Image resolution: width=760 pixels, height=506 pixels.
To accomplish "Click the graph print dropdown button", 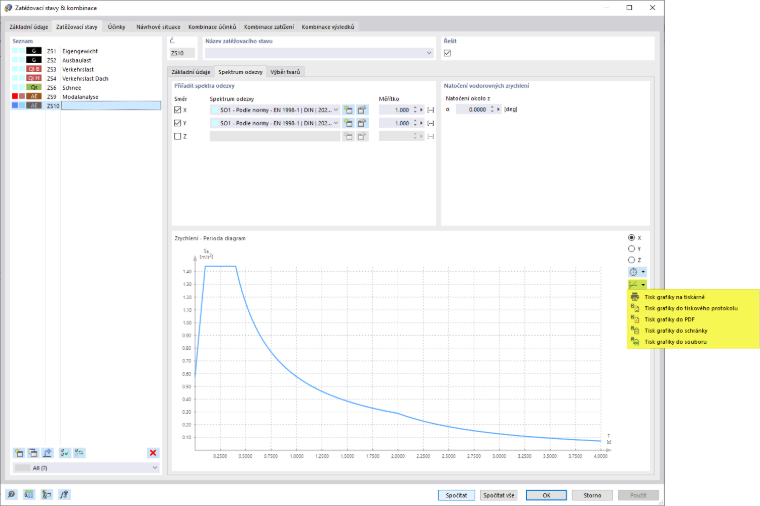I will (x=637, y=285).
